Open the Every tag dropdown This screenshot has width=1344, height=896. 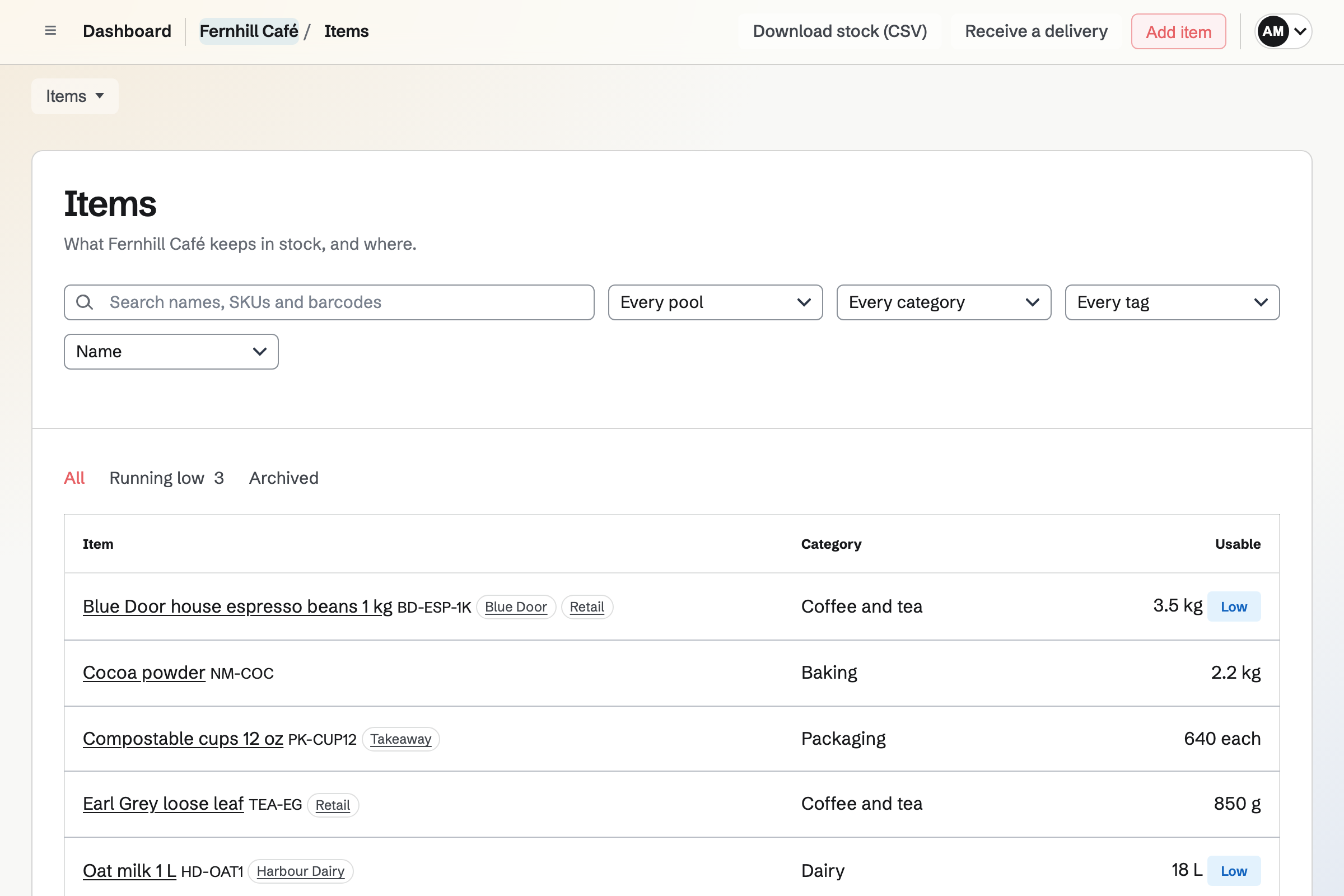[x=1172, y=302]
